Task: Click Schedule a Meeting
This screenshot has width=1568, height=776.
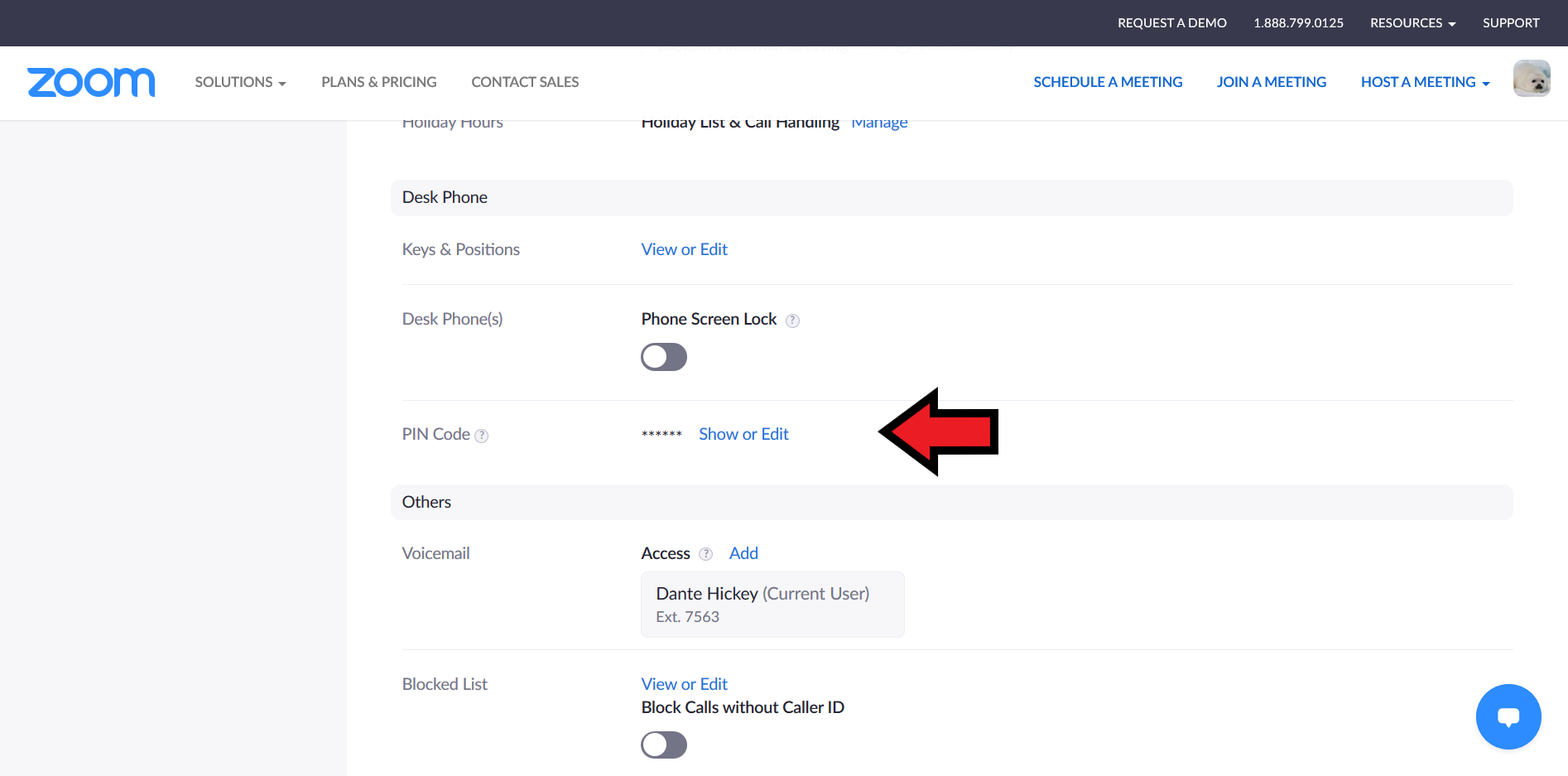Action: point(1108,82)
